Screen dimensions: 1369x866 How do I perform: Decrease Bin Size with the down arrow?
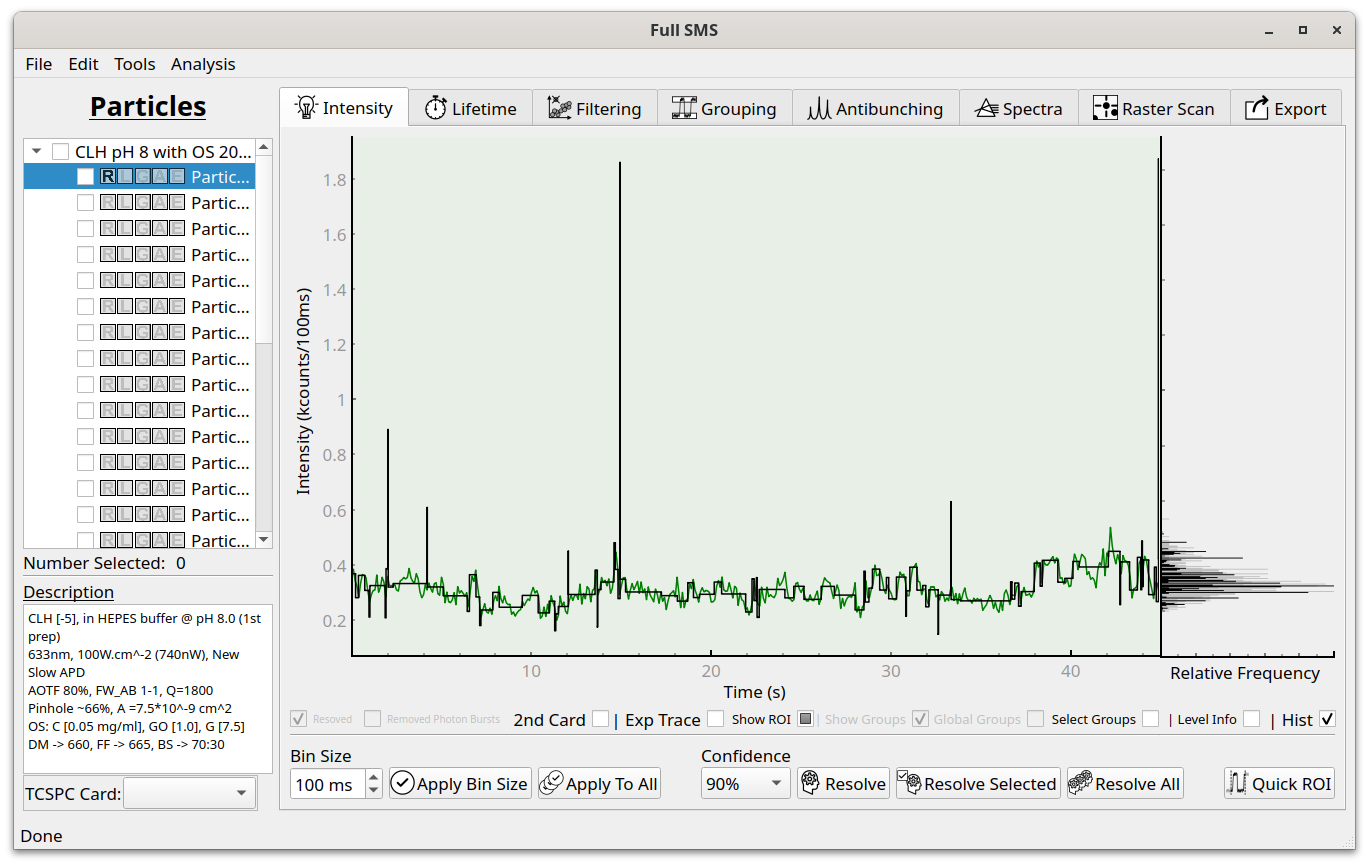tap(374, 791)
